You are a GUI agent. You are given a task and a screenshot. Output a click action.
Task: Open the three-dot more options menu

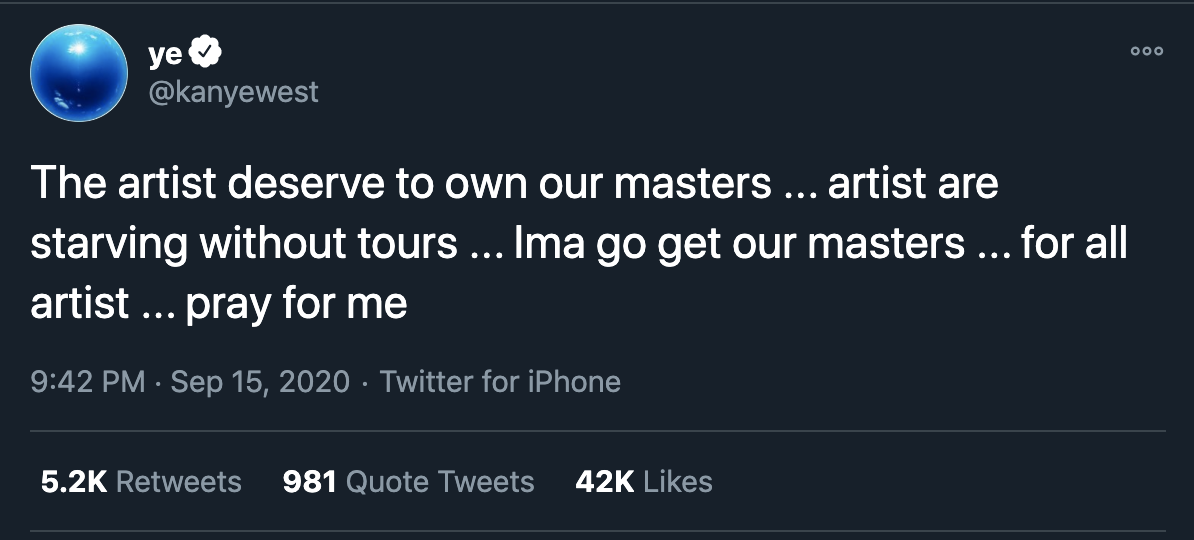pos(1146,52)
